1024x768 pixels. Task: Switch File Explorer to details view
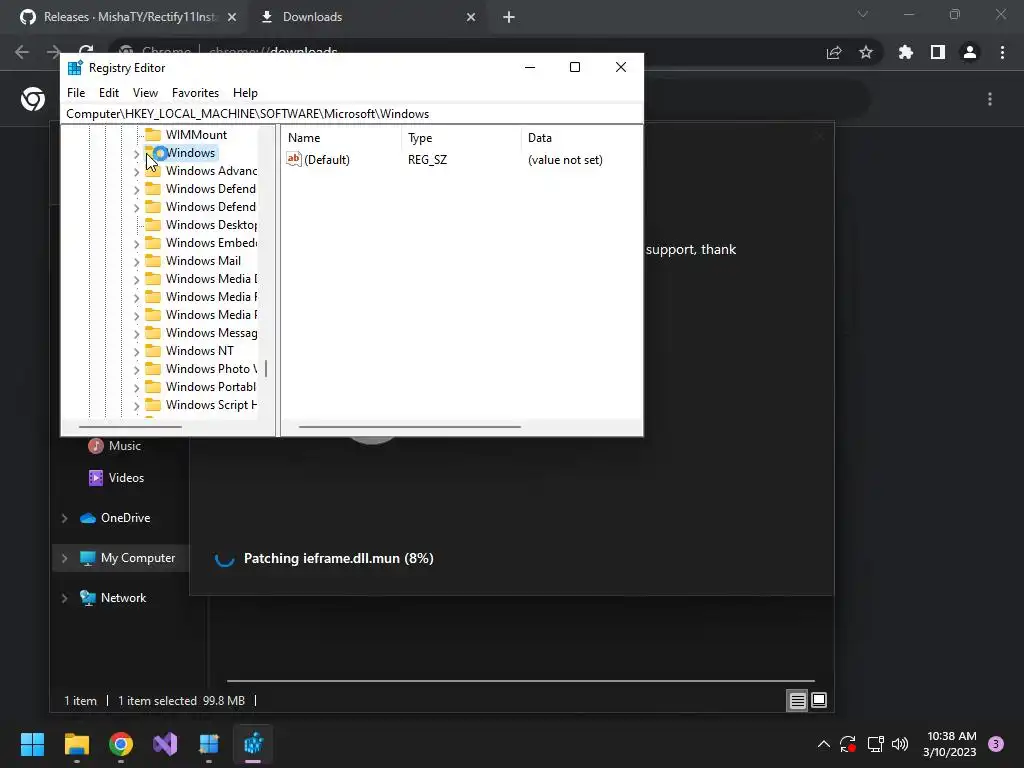click(x=797, y=701)
